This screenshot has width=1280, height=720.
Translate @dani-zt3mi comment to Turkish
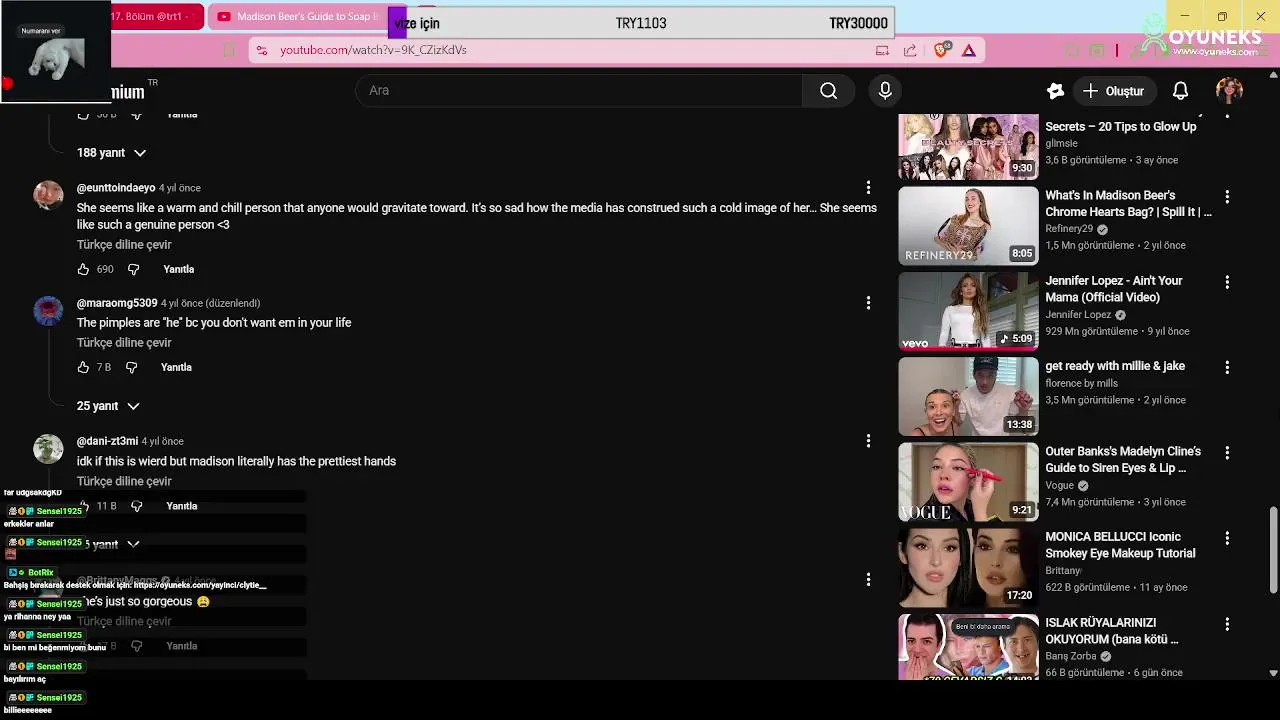(x=124, y=481)
